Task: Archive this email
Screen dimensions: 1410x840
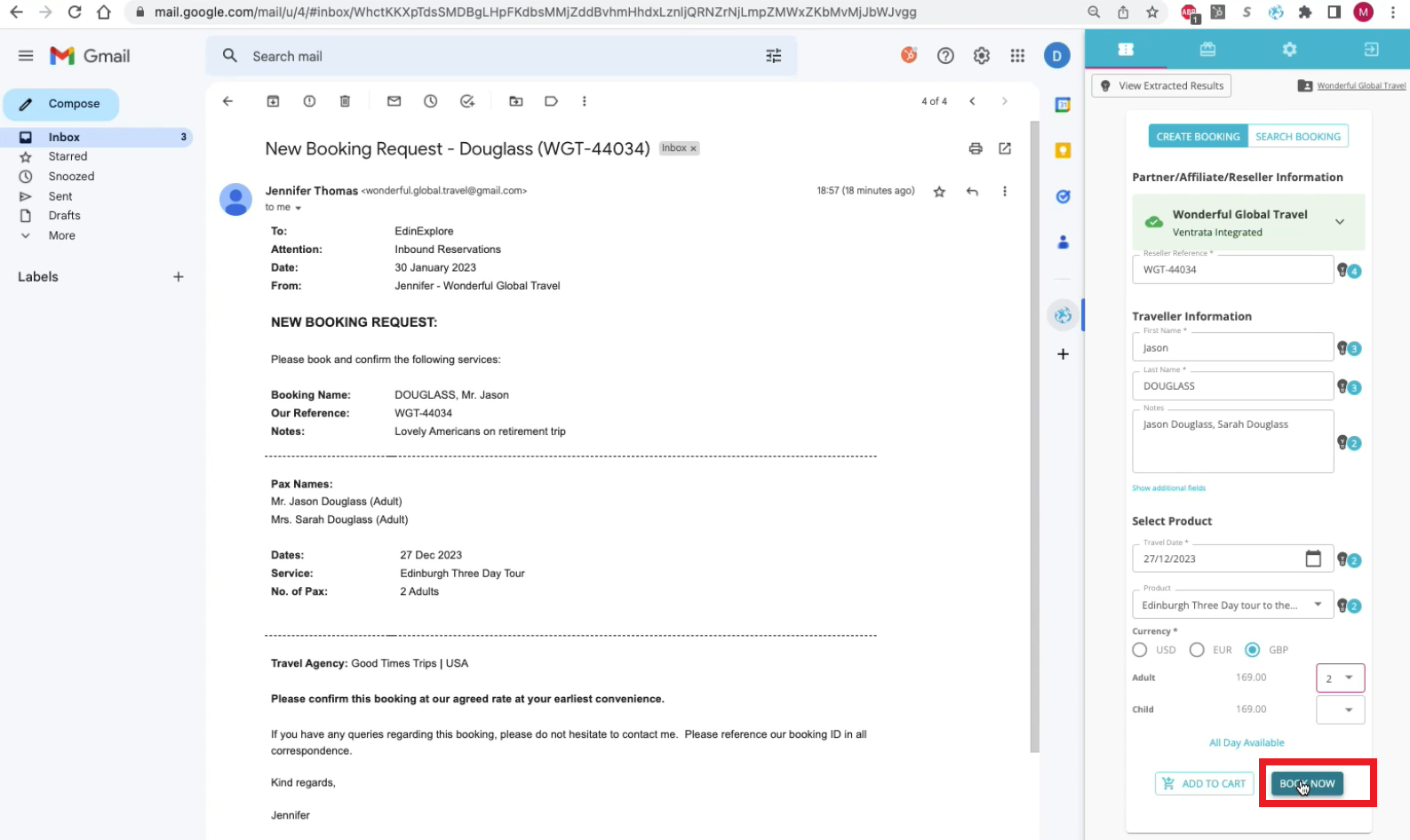Action: coord(274,101)
